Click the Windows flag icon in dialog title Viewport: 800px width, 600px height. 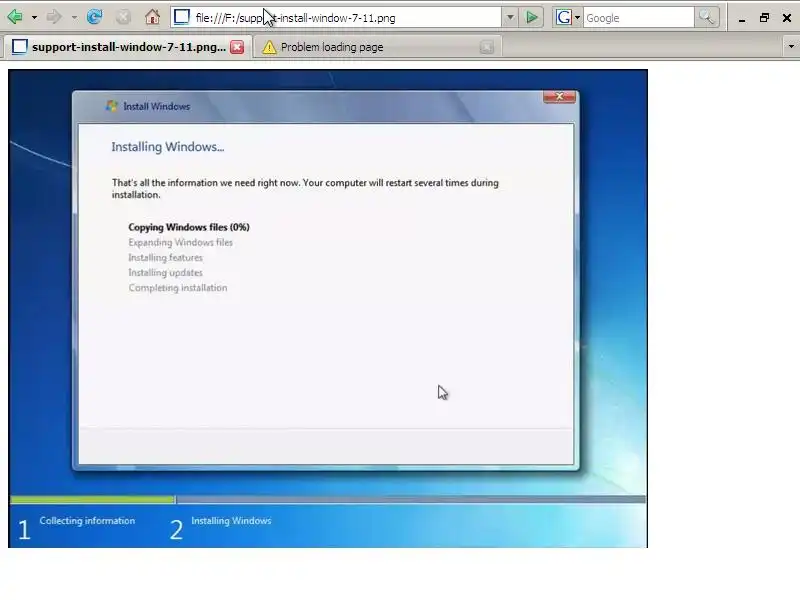(x=111, y=106)
